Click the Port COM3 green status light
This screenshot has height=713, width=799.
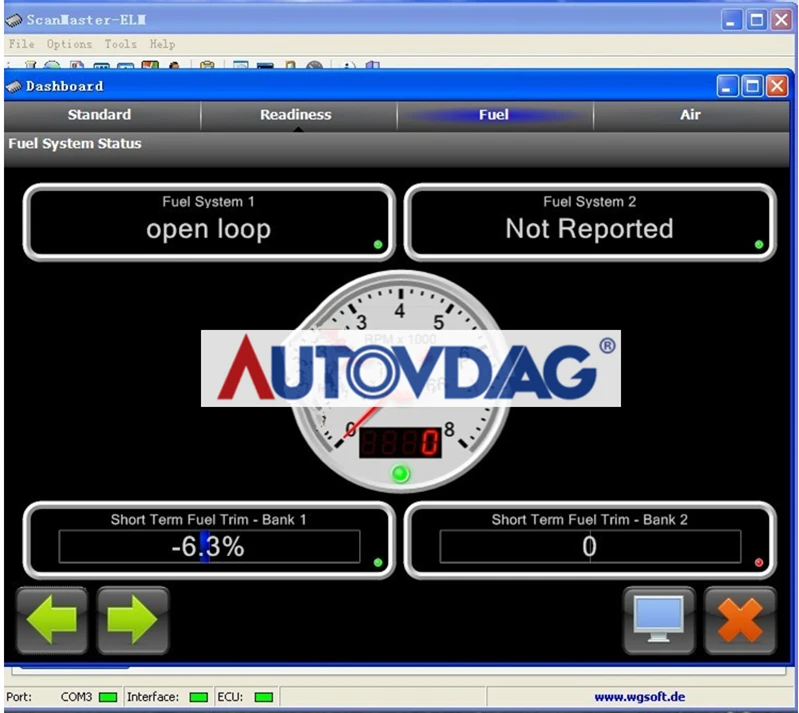click(108, 697)
